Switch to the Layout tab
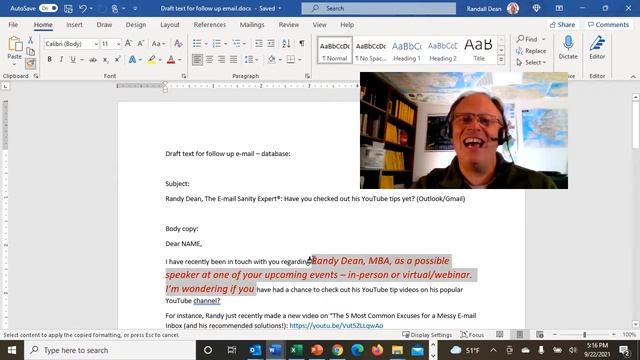 click(x=170, y=24)
